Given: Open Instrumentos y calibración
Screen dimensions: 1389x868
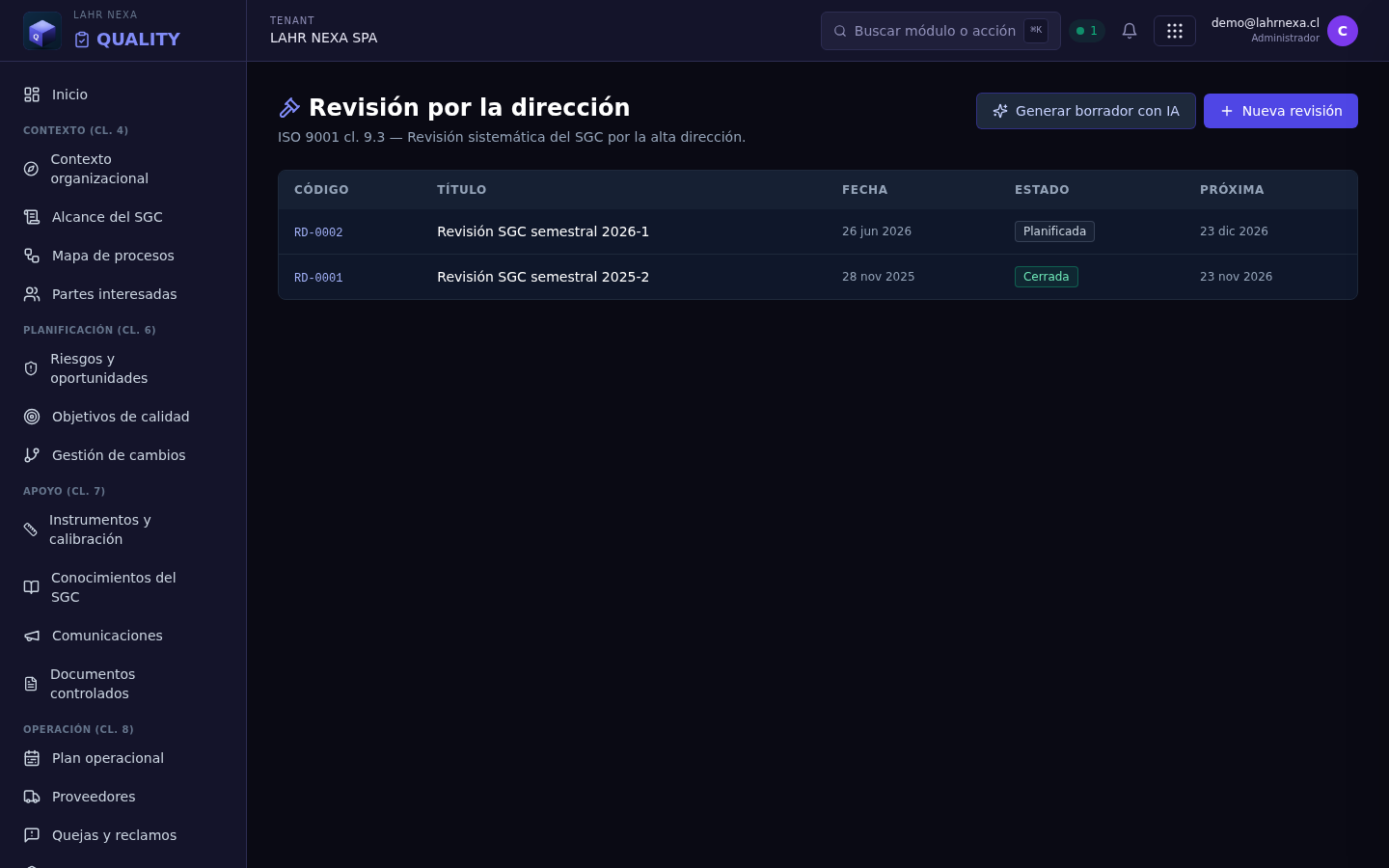Looking at the screenshot, I should [x=123, y=529].
